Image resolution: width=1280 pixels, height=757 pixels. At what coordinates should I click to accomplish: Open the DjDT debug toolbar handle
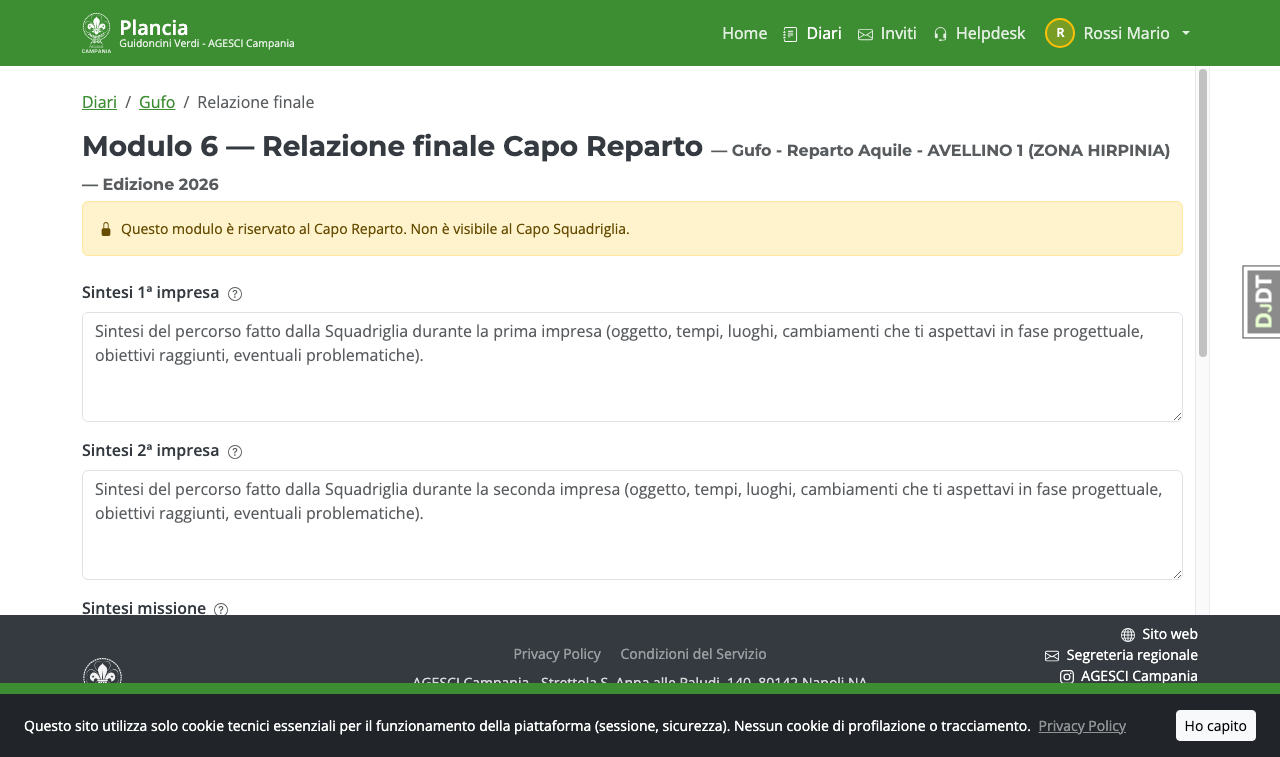coord(1262,302)
